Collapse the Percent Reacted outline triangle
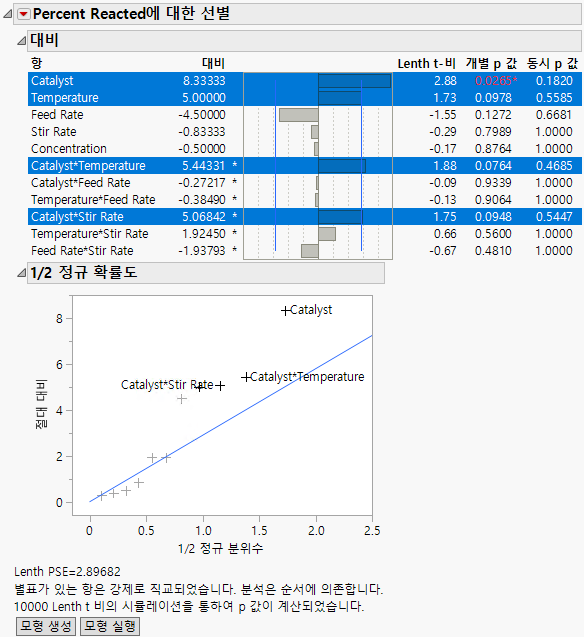This screenshot has height=637, width=584. pyautogui.click(x=7, y=14)
